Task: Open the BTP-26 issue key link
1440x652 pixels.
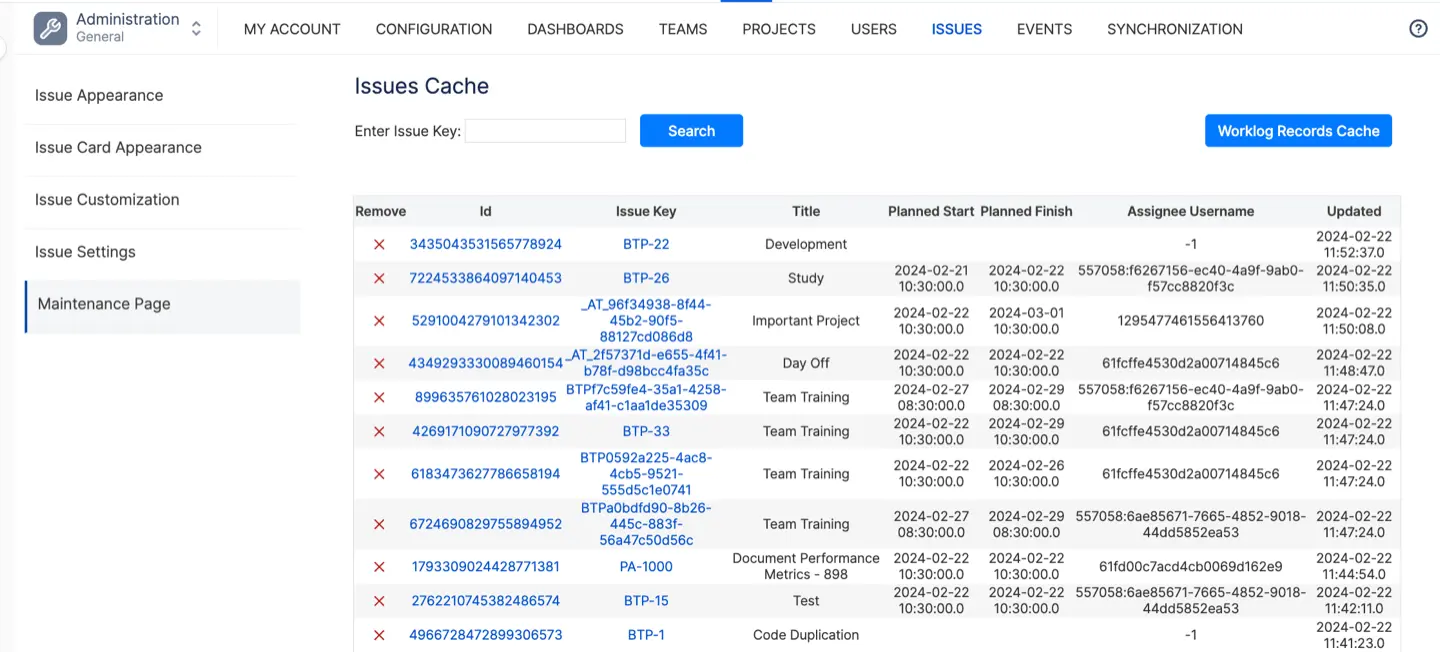Action: point(646,278)
